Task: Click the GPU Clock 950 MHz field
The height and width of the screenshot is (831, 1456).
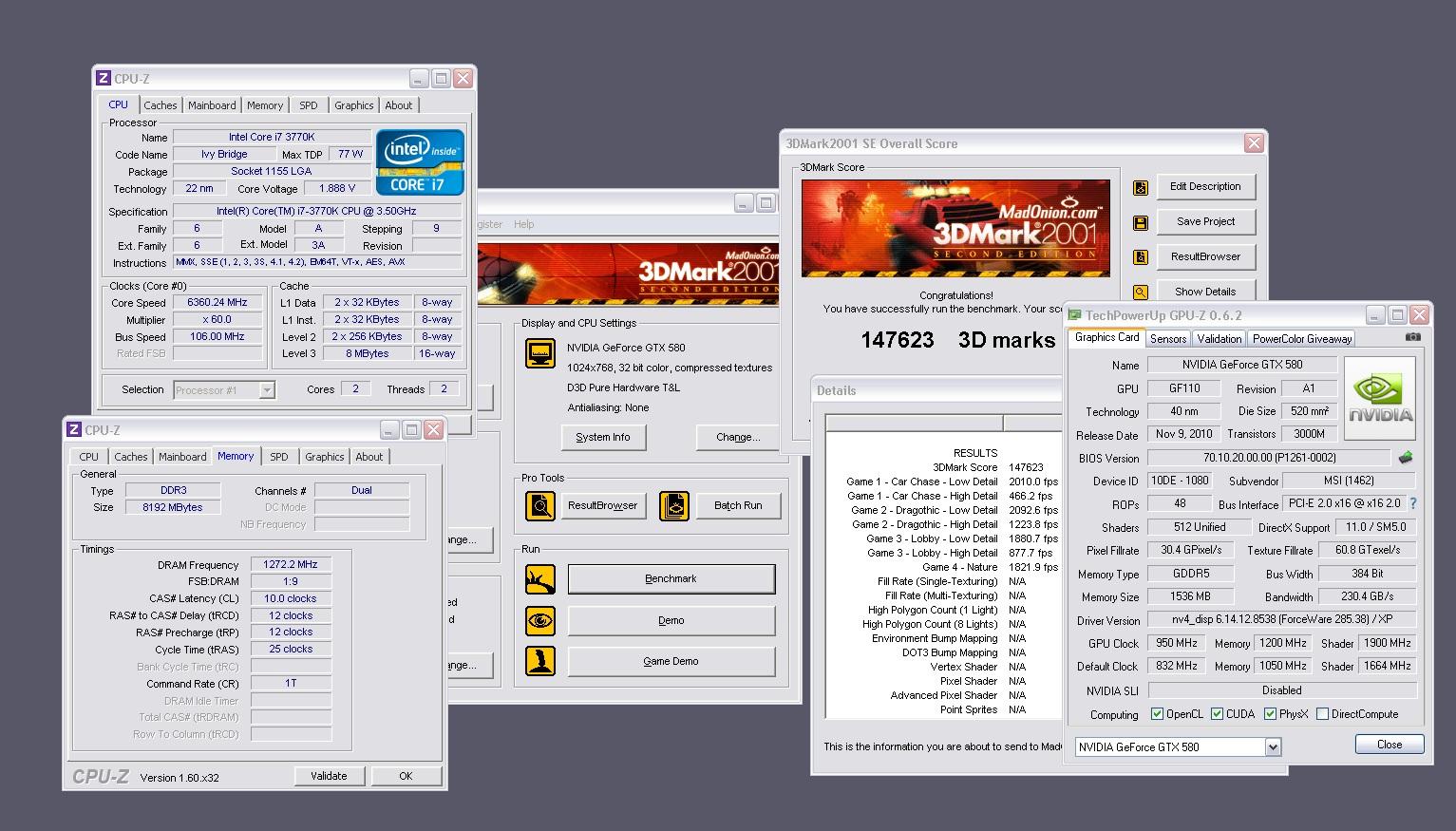Action: [1177, 643]
